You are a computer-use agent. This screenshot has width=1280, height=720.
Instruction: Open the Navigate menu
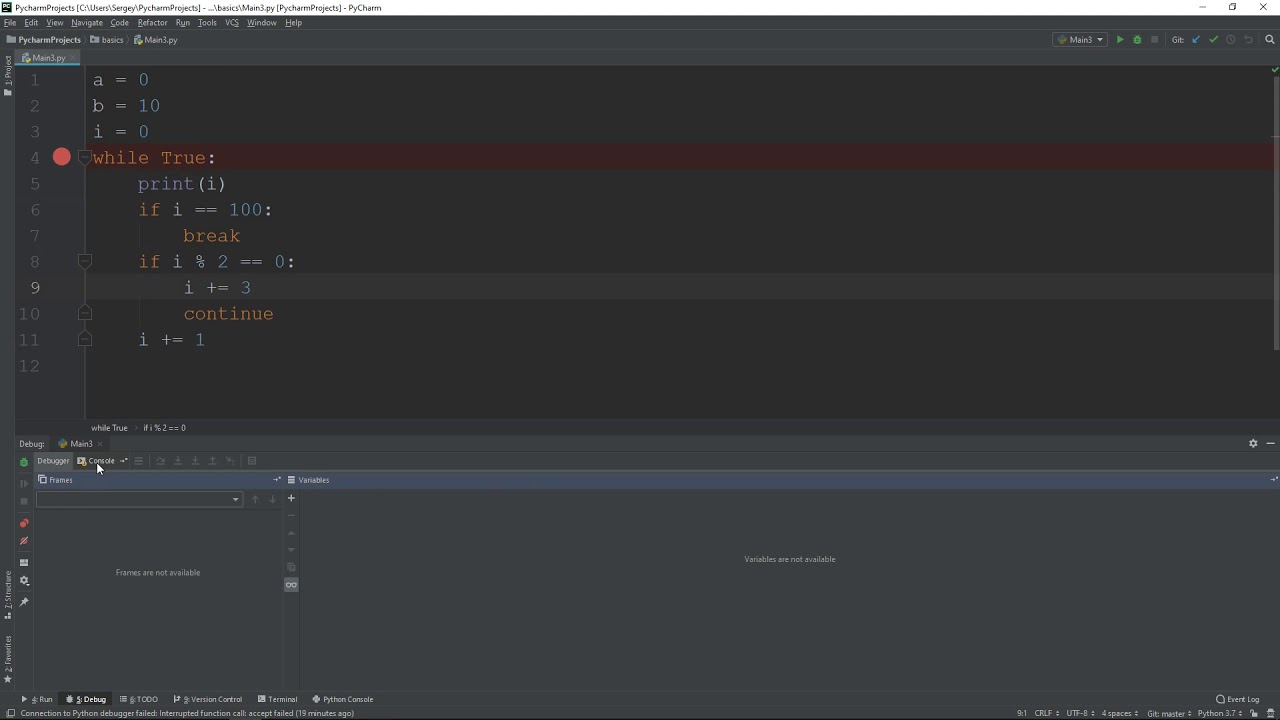[x=87, y=22]
